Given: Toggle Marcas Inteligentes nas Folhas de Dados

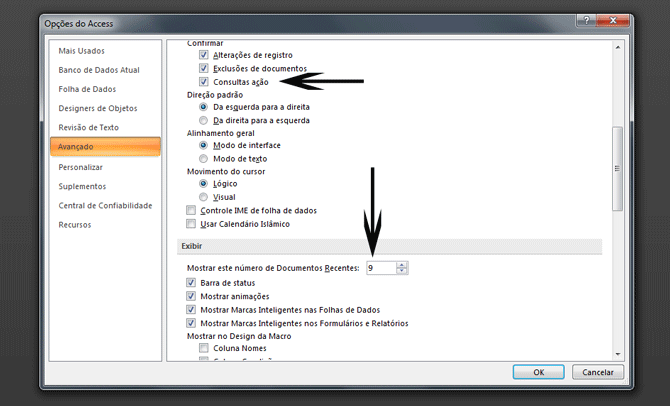Looking at the screenshot, I should (191, 310).
